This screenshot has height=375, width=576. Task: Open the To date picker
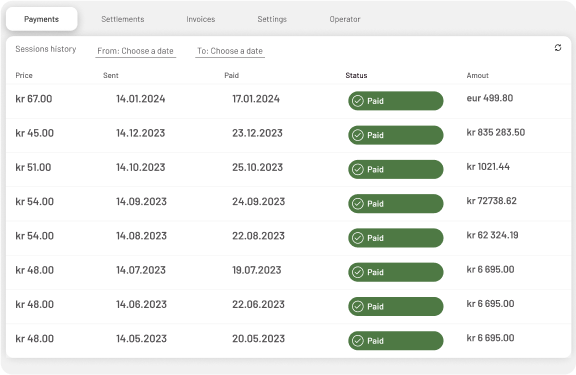(230, 51)
